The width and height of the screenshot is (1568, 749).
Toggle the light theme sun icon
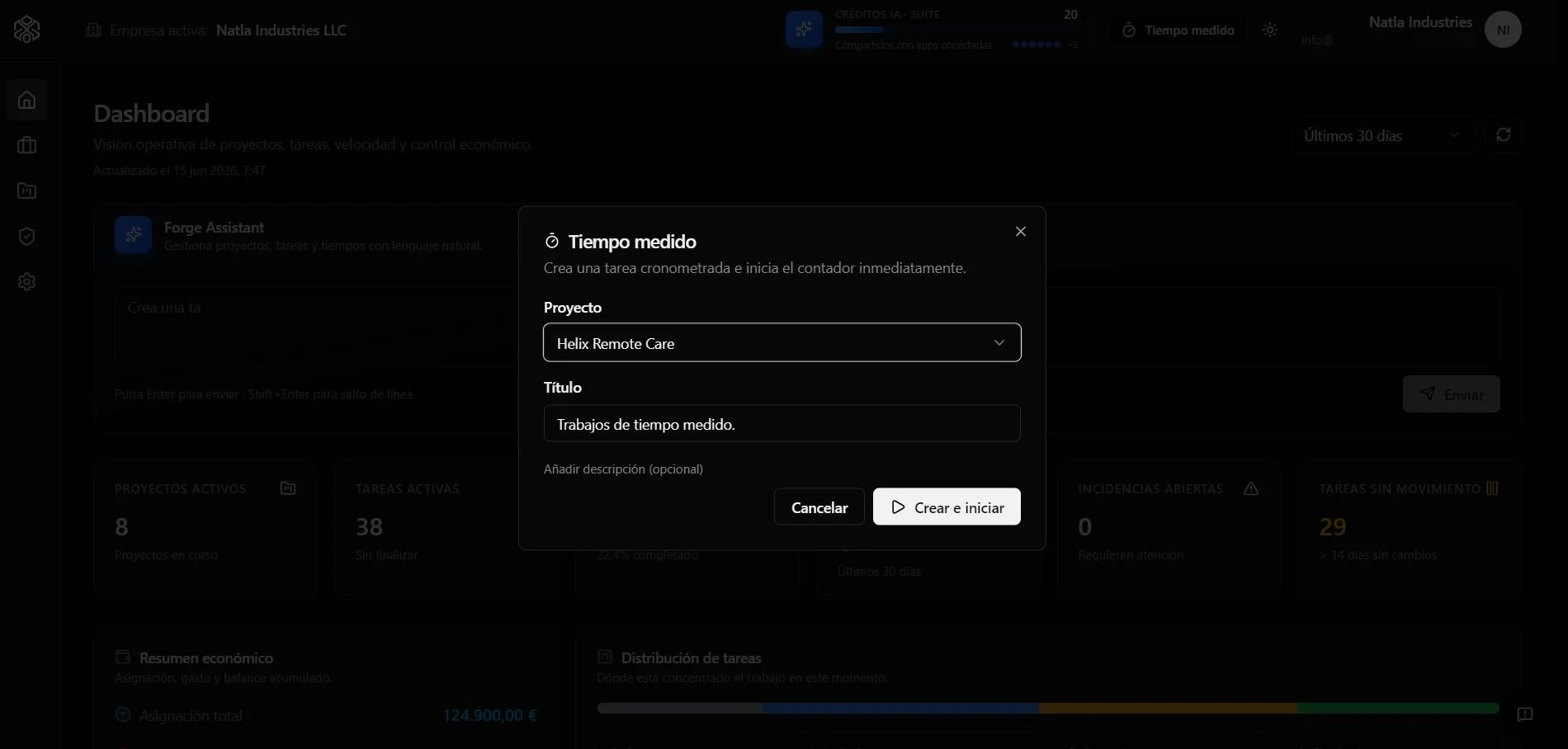(x=1270, y=30)
